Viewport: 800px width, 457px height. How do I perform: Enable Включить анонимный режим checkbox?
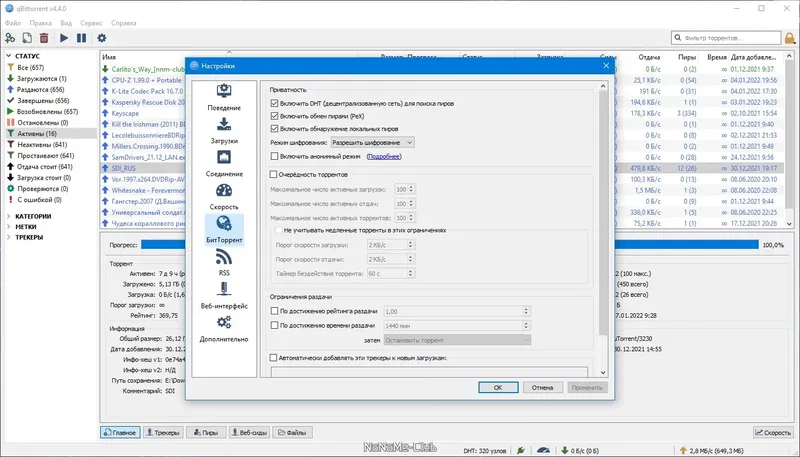tap(274, 156)
